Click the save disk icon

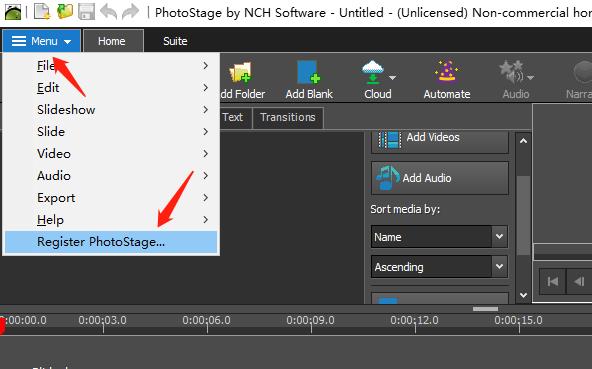[86, 11]
